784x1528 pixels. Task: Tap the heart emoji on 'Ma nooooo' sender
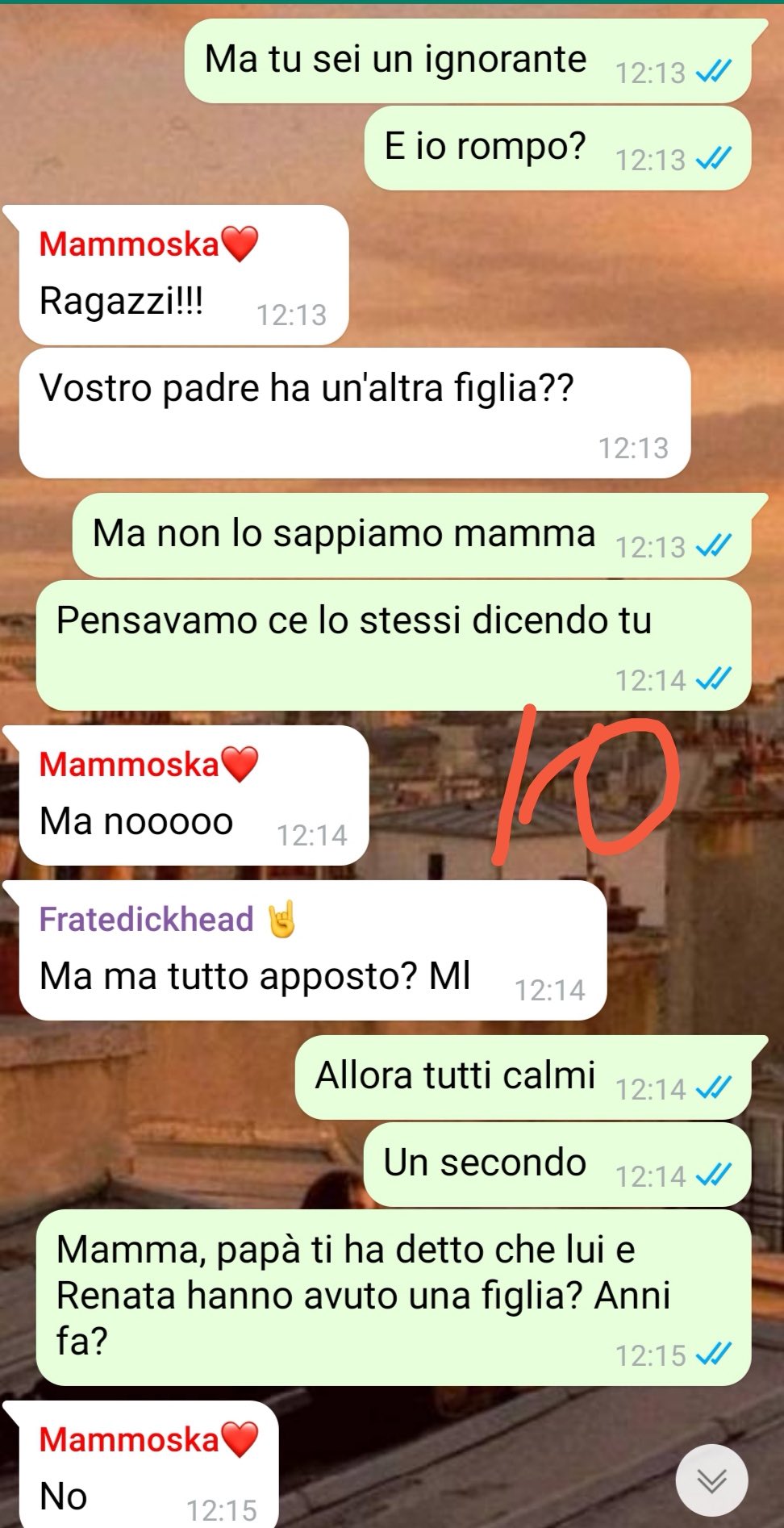[x=239, y=765]
